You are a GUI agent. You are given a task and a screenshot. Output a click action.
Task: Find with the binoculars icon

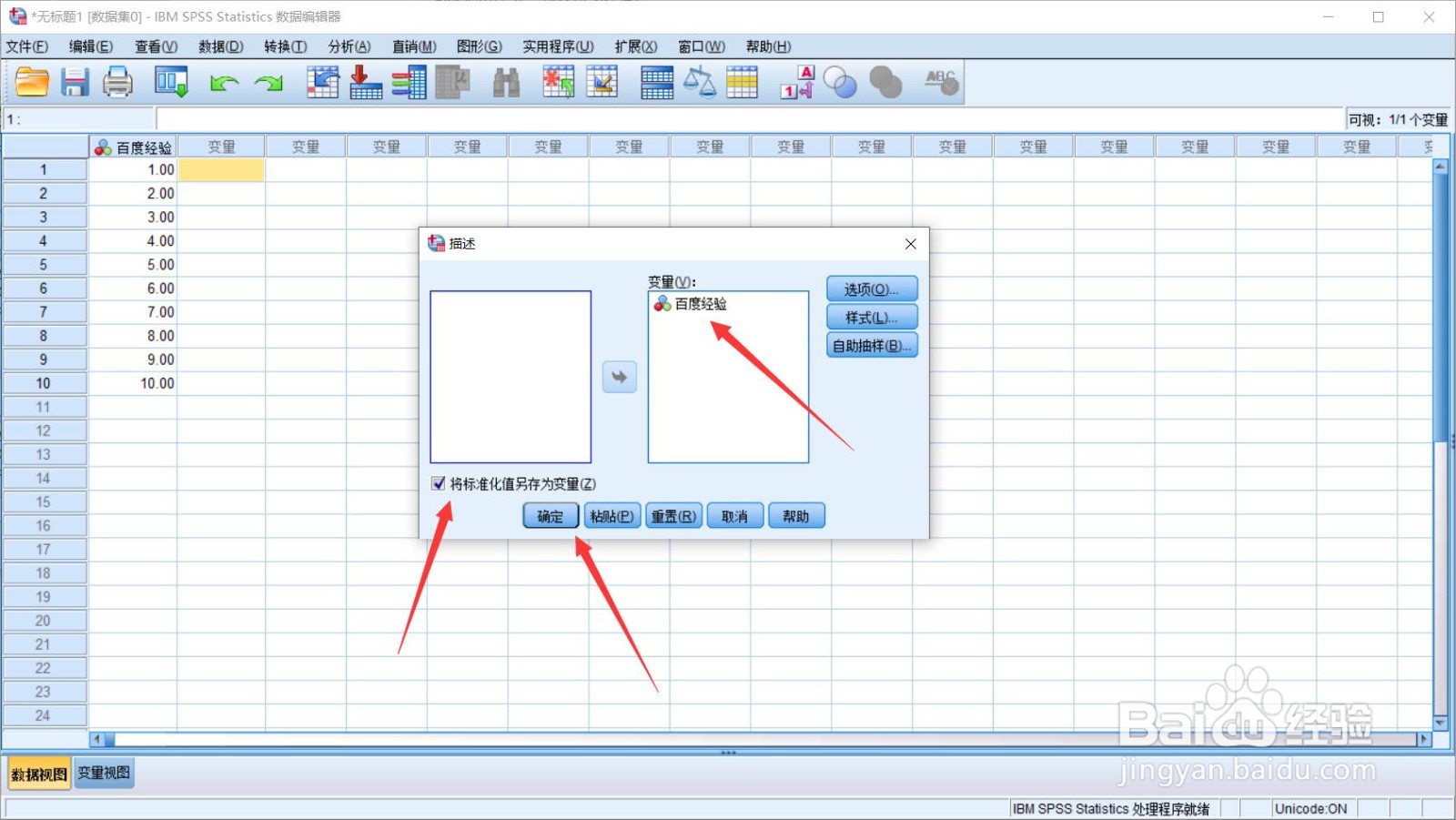(x=506, y=82)
